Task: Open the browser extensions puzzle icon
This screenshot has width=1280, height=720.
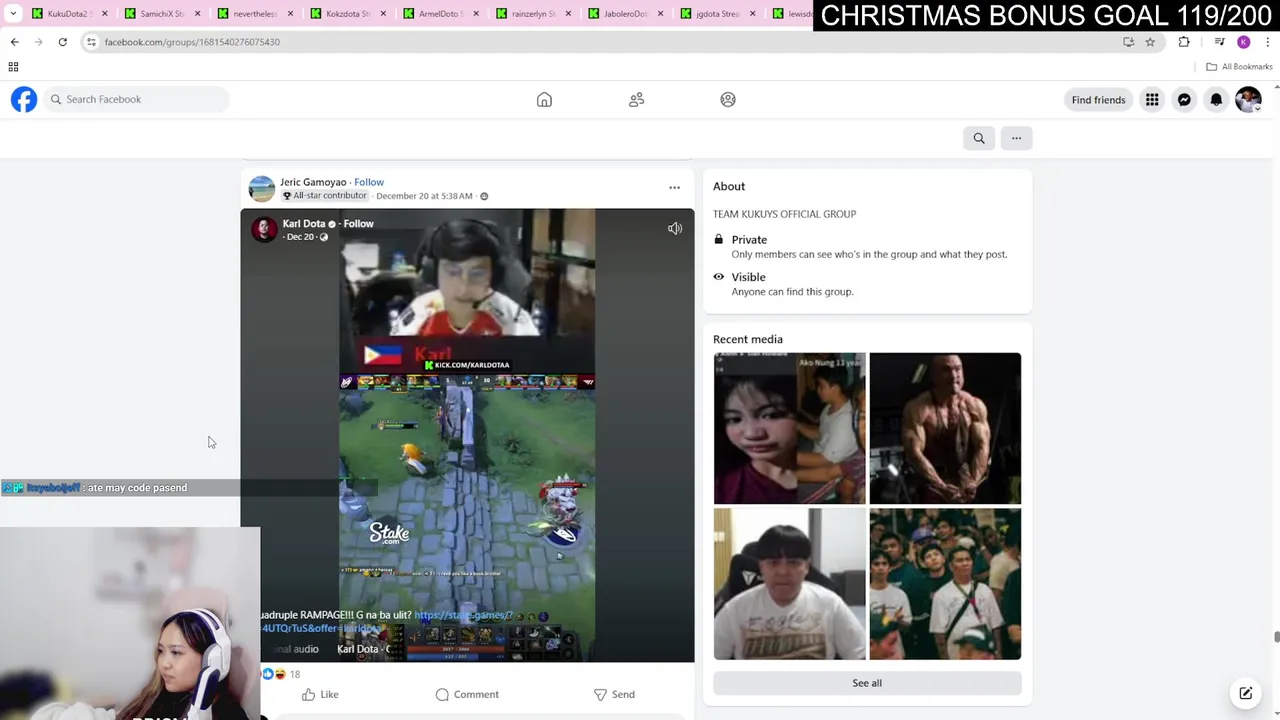Action: pos(1184,42)
